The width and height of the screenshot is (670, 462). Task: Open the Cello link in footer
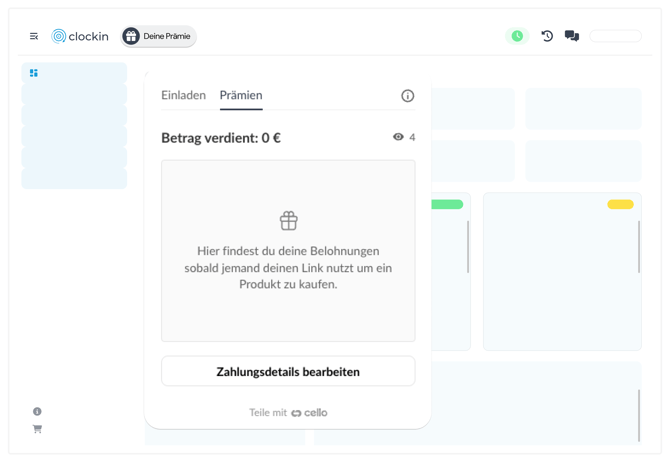(309, 412)
